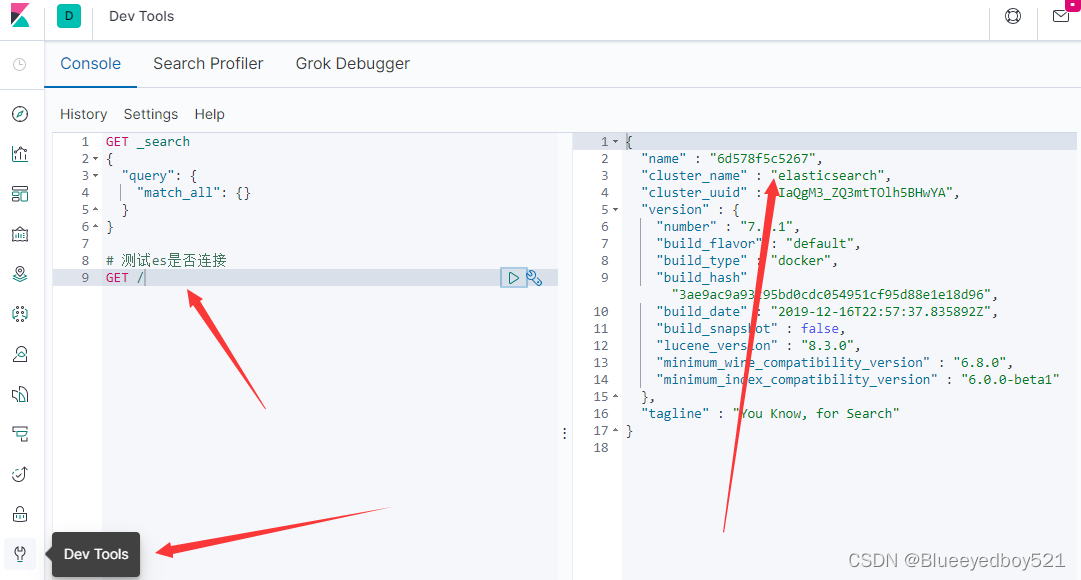Toggle fold arrow at response line 15

coord(616,397)
